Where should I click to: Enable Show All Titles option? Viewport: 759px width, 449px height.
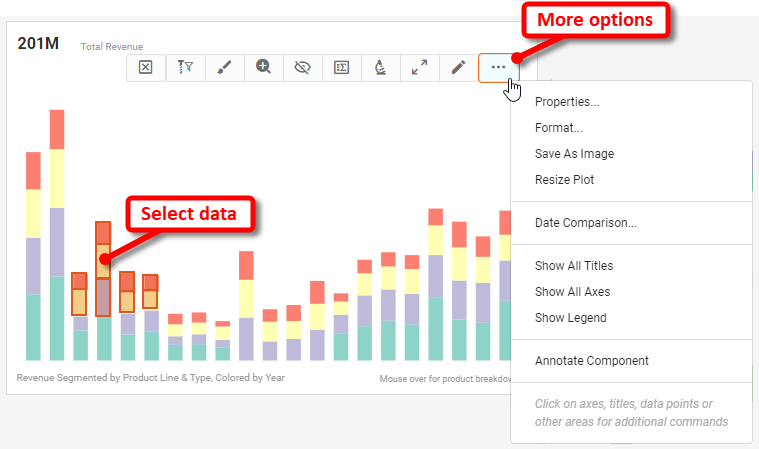[x=574, y=266]
